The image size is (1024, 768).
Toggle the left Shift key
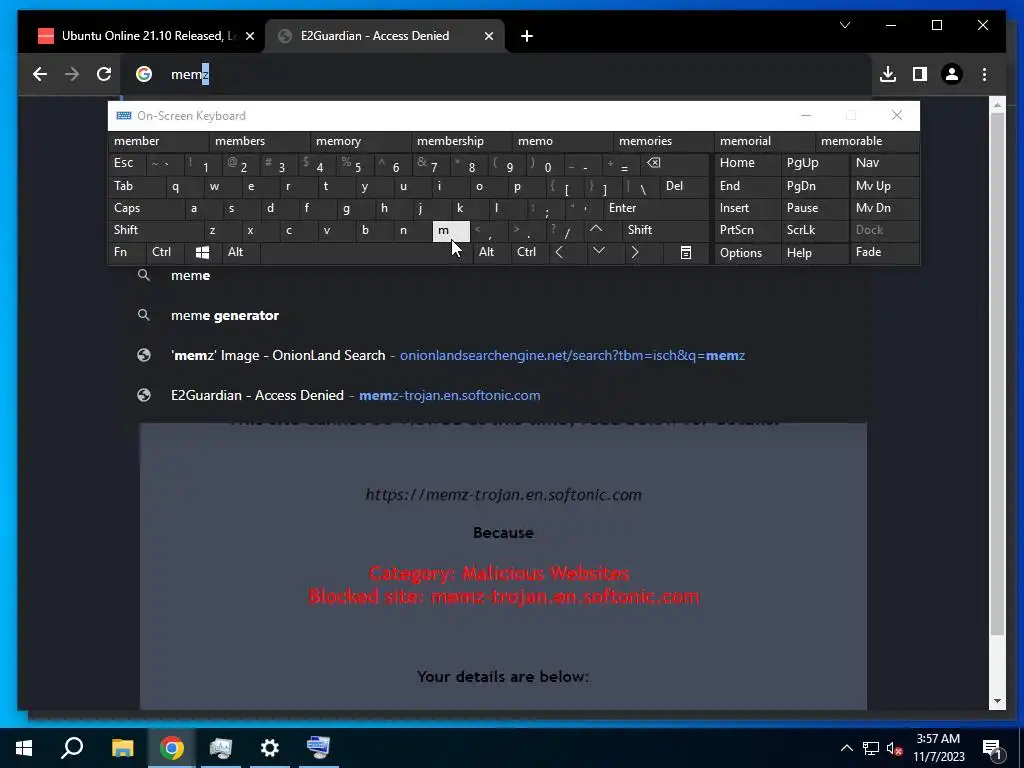(157, 230)
